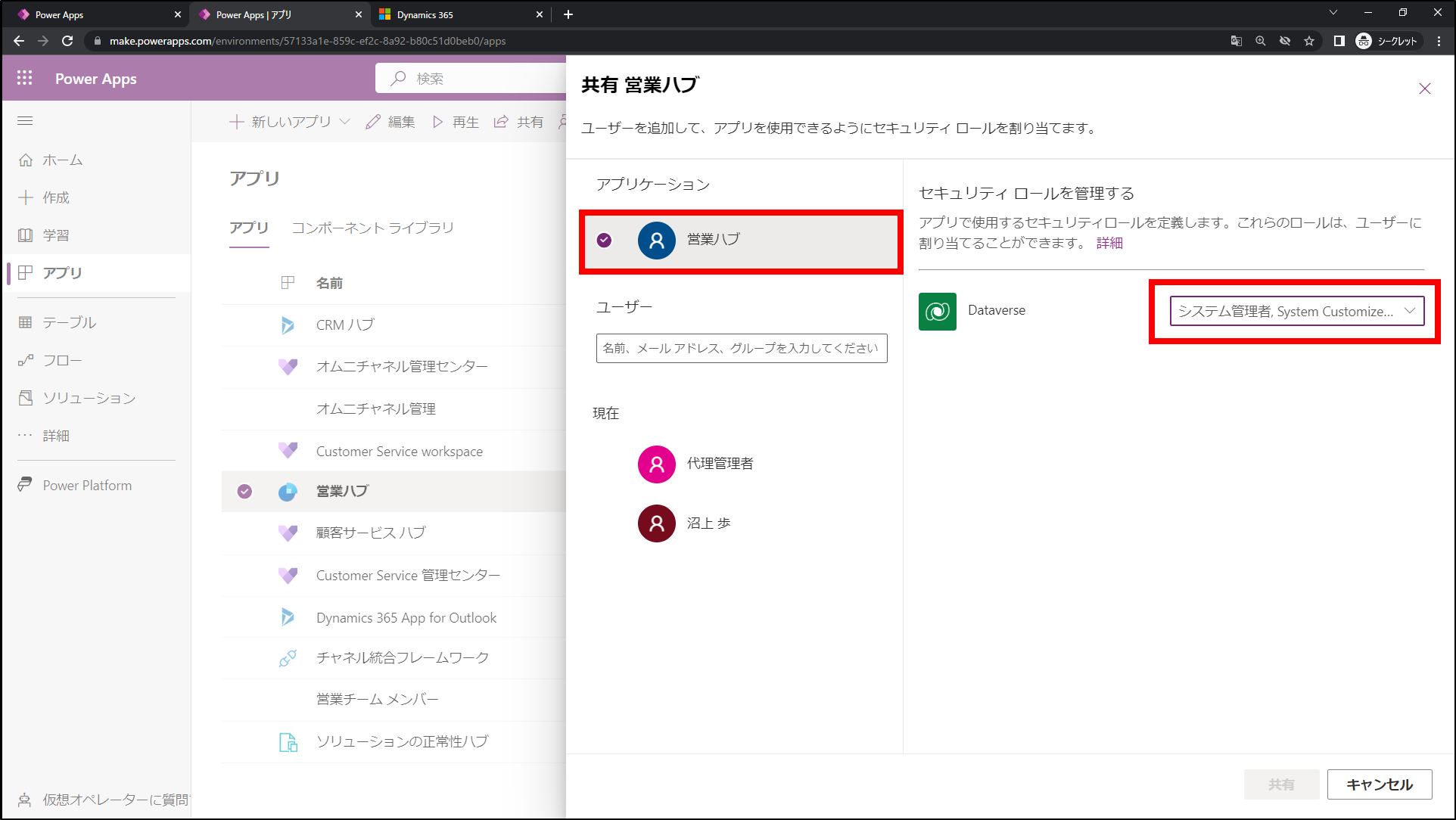Viewport: 1456px width, 820px height.
Task: Toggle the 営業ハブ application checkmark in panel
Action: click(x=604, y=241)
